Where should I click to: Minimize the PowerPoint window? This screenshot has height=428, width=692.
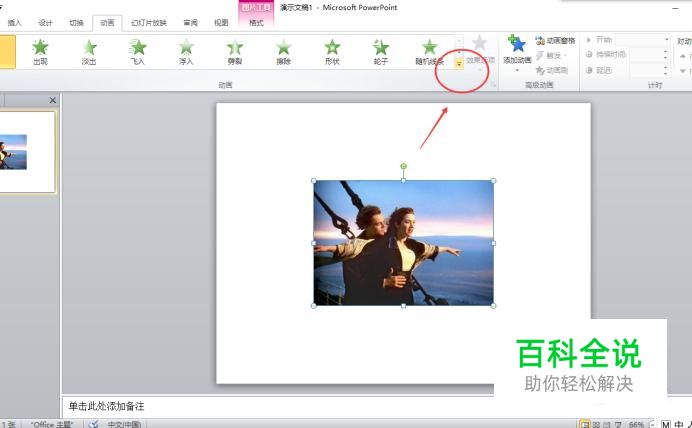click(676, 8)
